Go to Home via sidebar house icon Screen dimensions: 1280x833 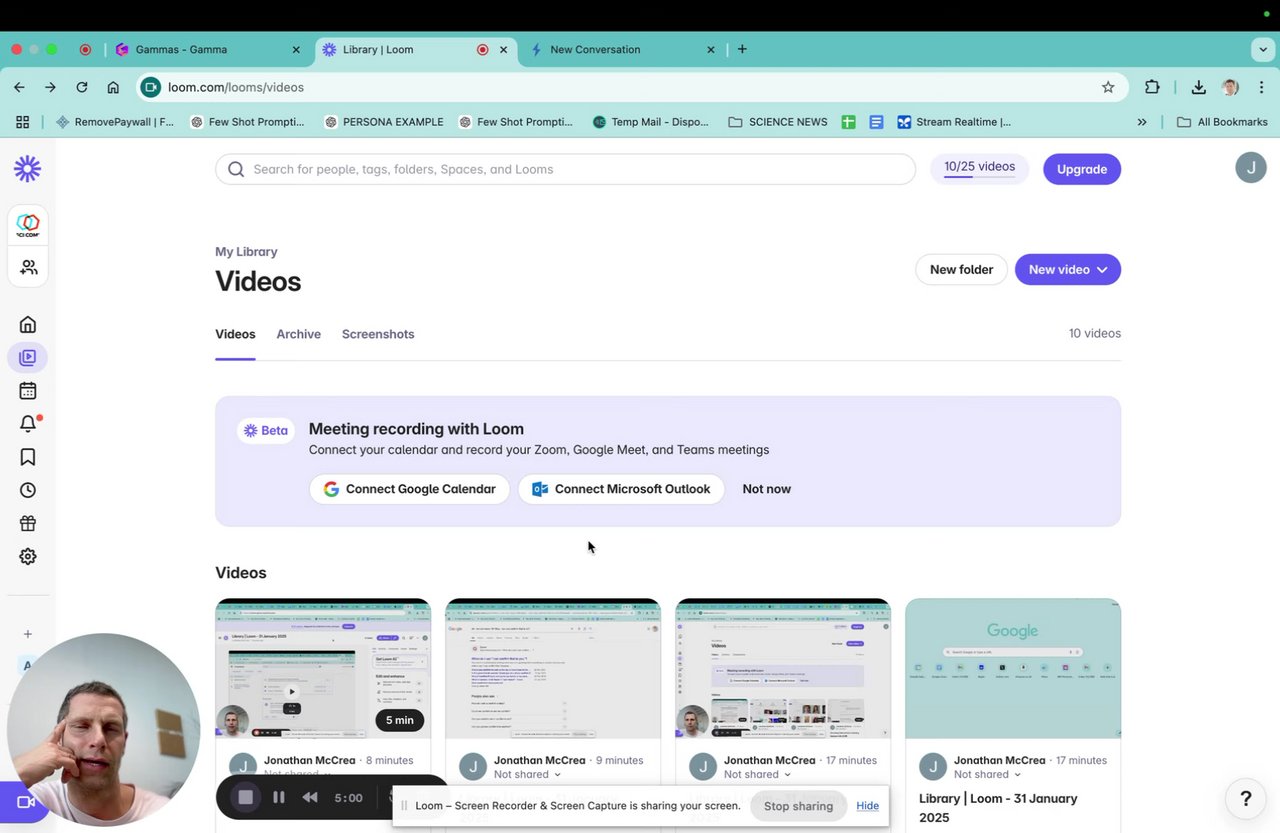point(28,324)
